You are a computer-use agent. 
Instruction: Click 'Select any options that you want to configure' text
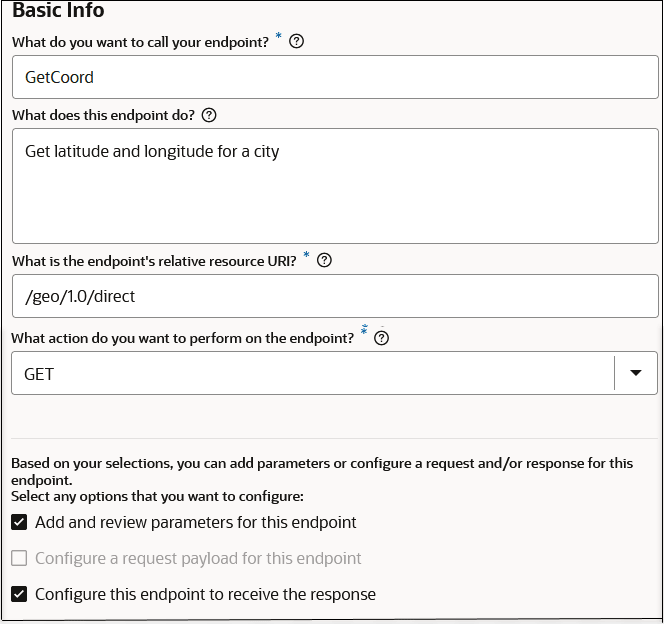click(x=157, y=496)
